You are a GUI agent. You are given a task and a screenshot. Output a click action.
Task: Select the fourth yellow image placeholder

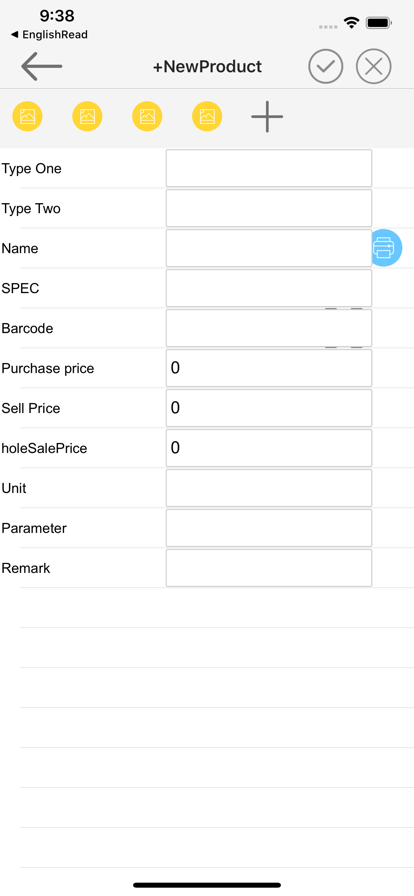click(x=207, y=117)
